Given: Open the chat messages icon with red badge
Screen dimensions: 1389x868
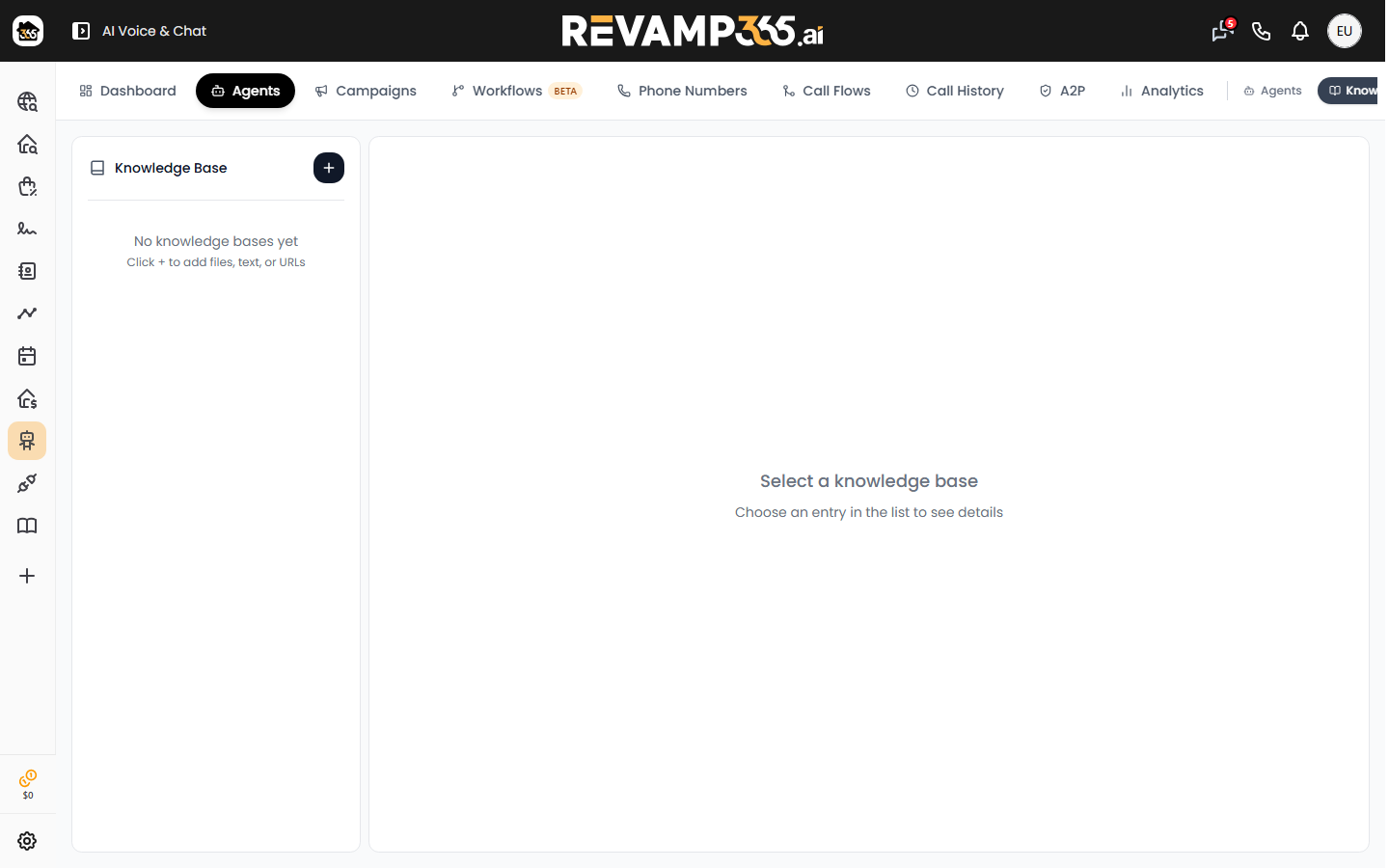Looking at the screenshot, I should pos(1222,31).
